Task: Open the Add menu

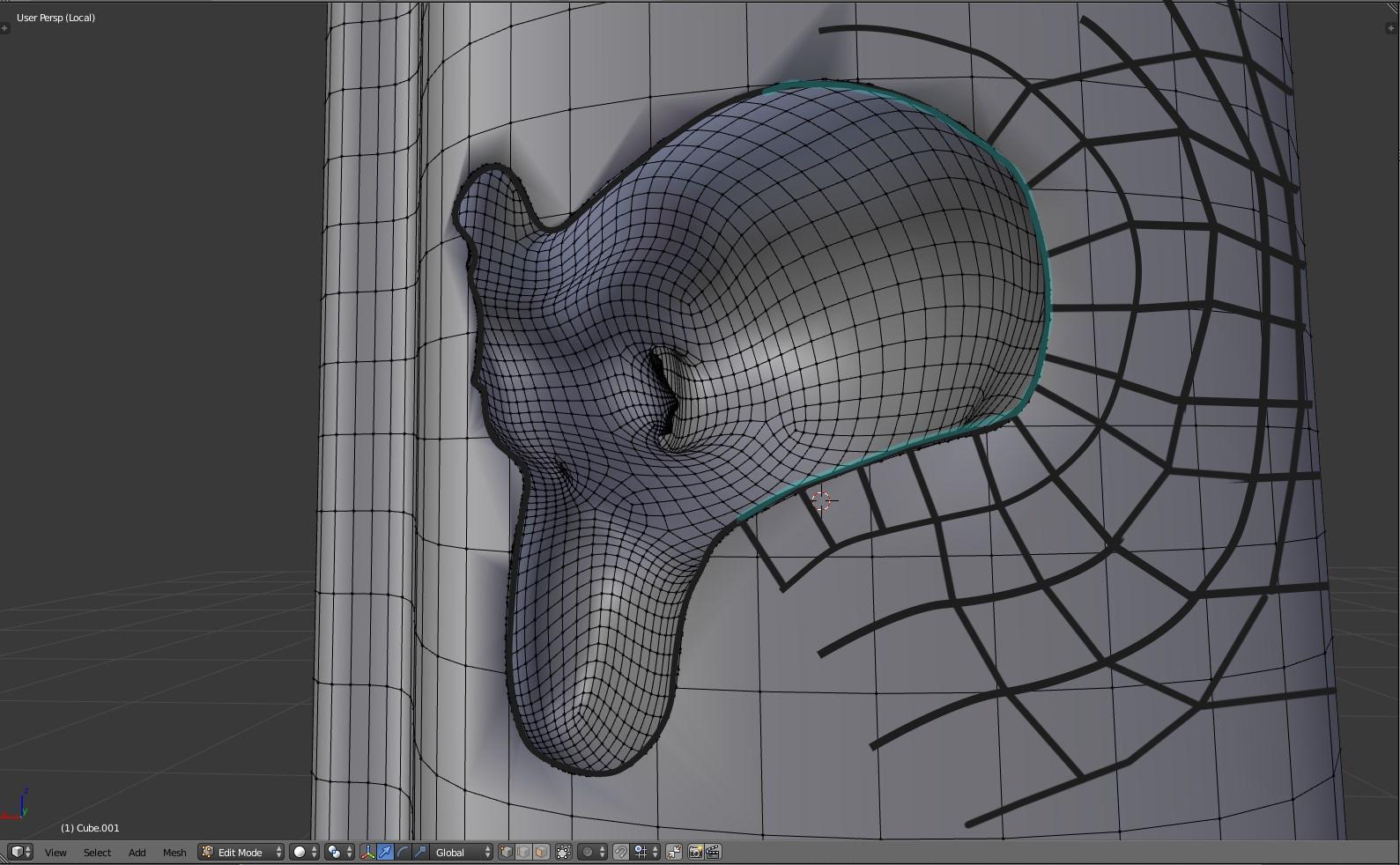Action: (x=137, y=853)
